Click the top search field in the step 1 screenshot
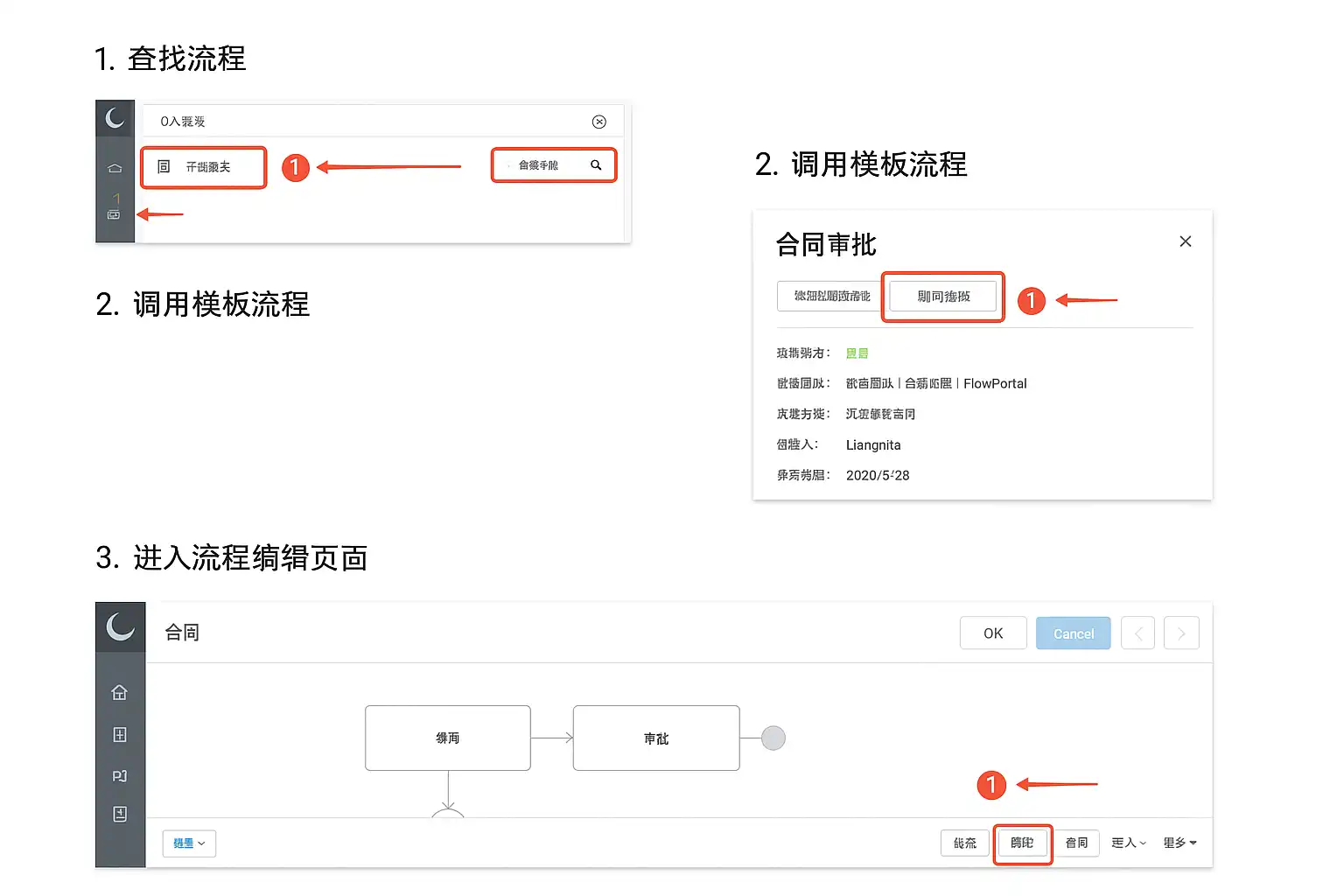 point(382,122)
